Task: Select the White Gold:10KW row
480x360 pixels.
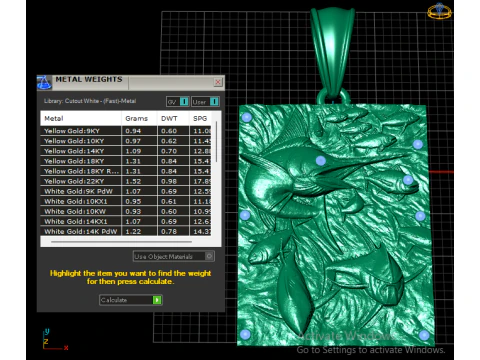Action: click(x=126, y=211)
